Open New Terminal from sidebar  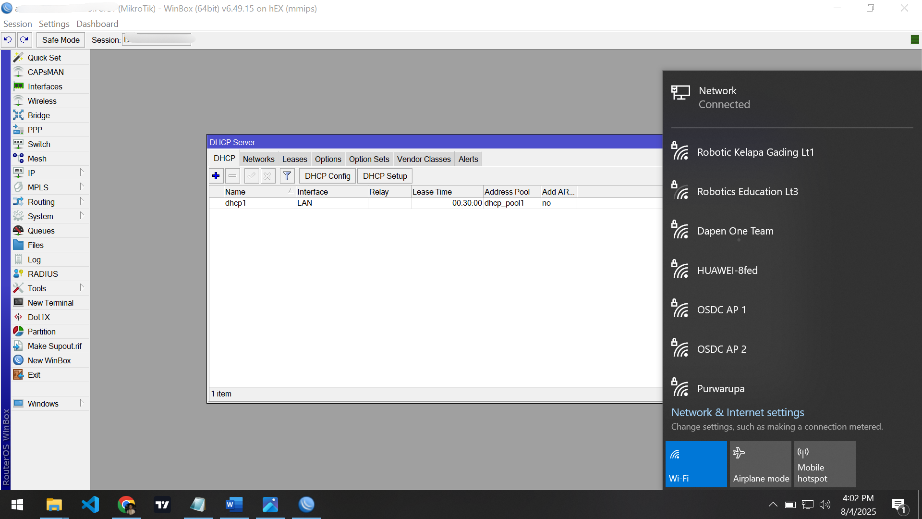tap(50, 303)
